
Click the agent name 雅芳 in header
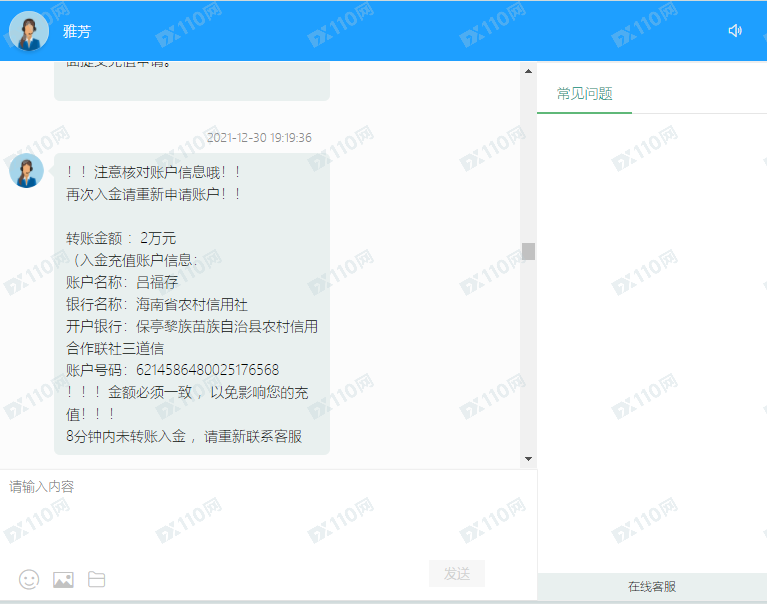click(x=76, y=32)
